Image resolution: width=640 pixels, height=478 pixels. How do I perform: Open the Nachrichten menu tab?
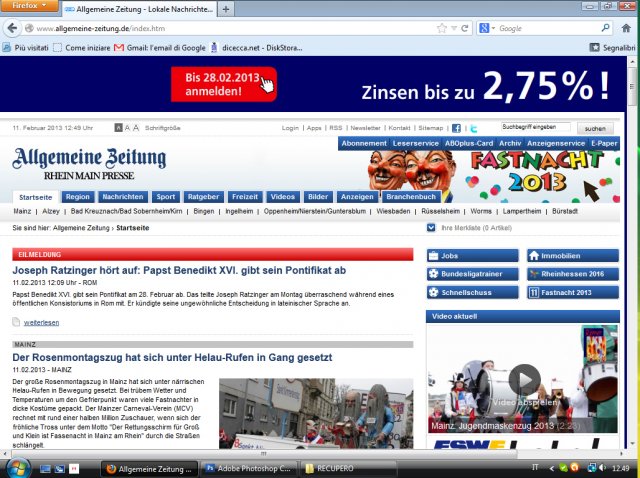click(123, 197)
